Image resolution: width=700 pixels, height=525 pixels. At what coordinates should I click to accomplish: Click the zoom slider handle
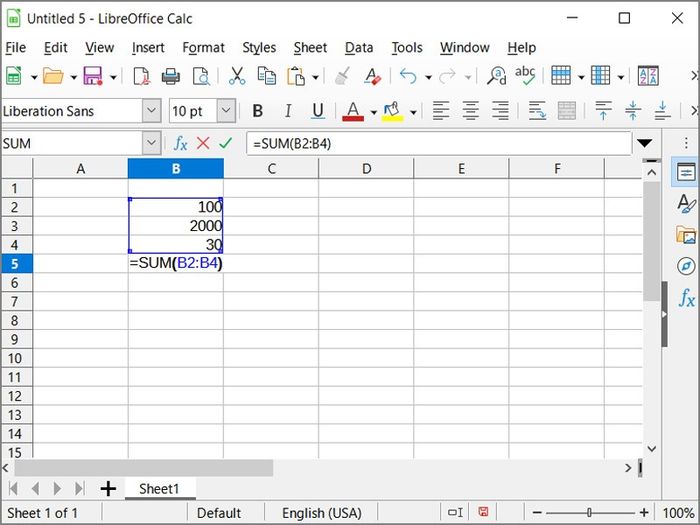pos(590,513)
